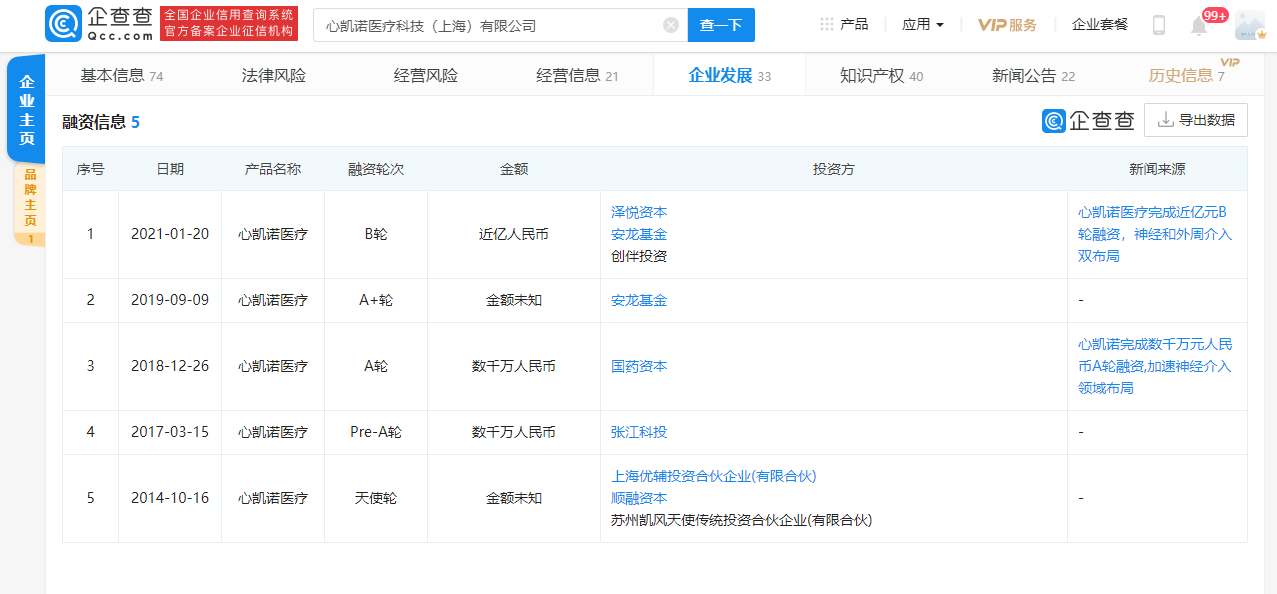Click date 2017-03-15 cell
The image size is (1277, 594).
170,432
